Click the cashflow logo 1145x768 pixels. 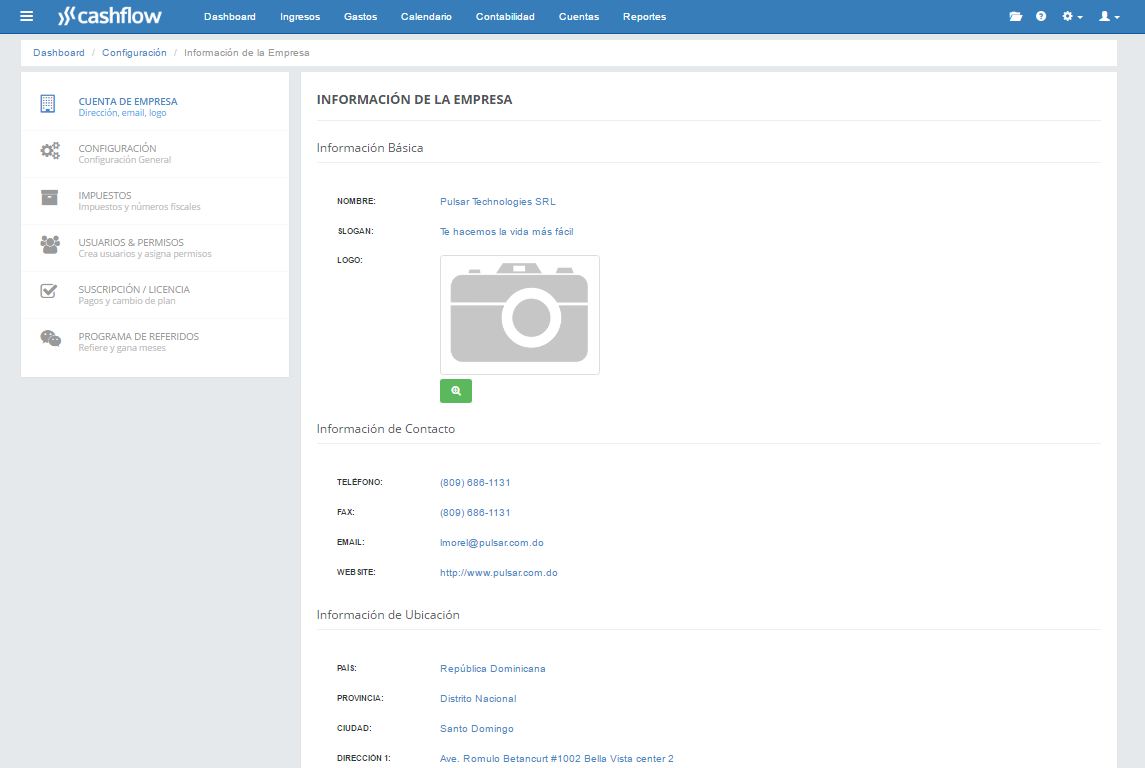click(x=110, y=16)
